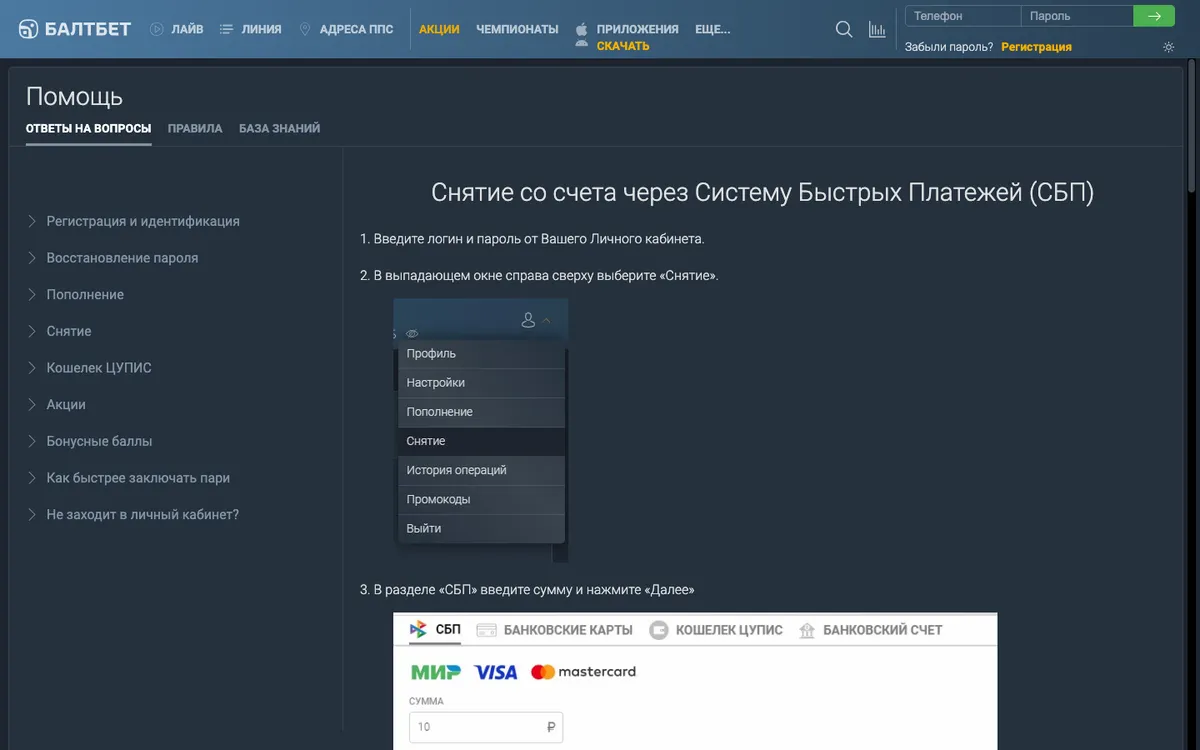Click step 2 text about выпадающем окне
Viewport: 1200px width, 750px height.
click(539, 275)
